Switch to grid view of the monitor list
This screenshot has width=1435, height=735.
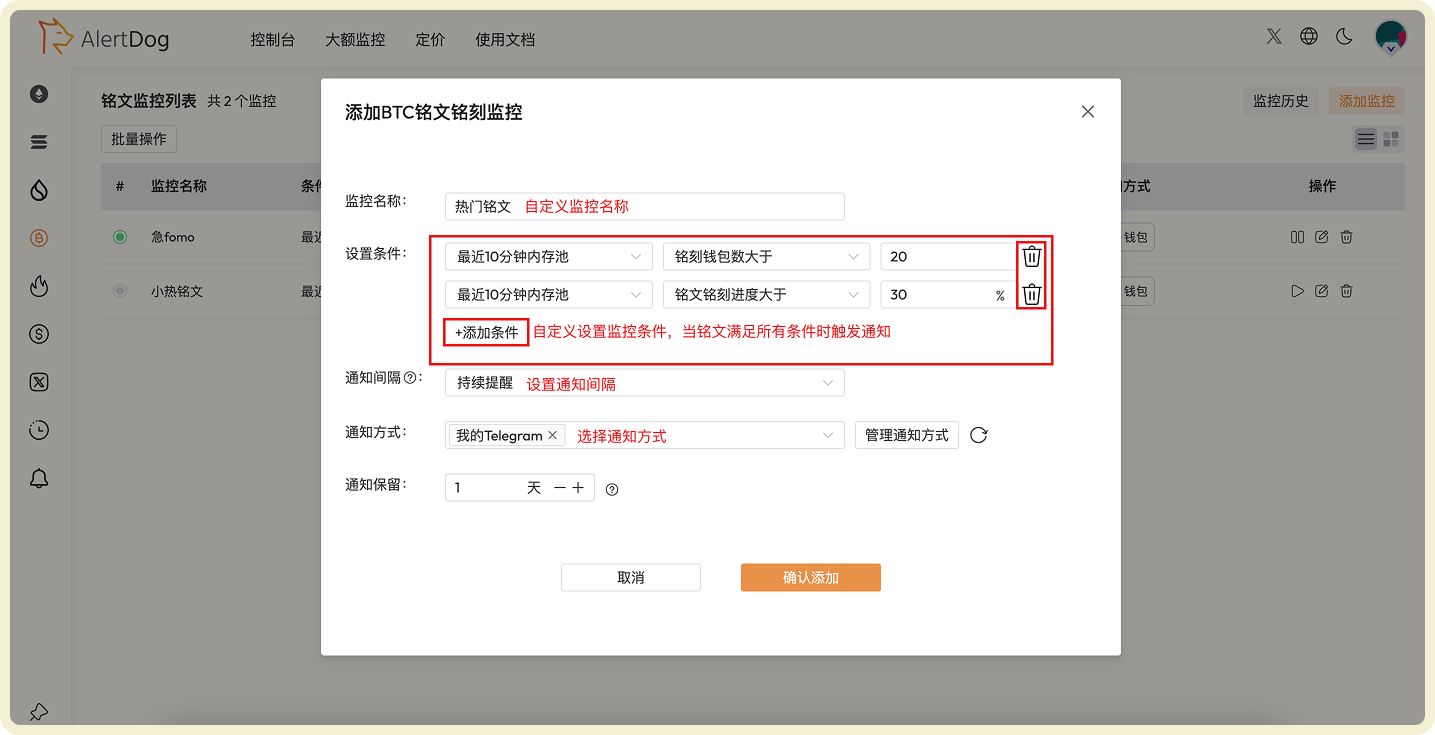click(x=1390, y=139)
